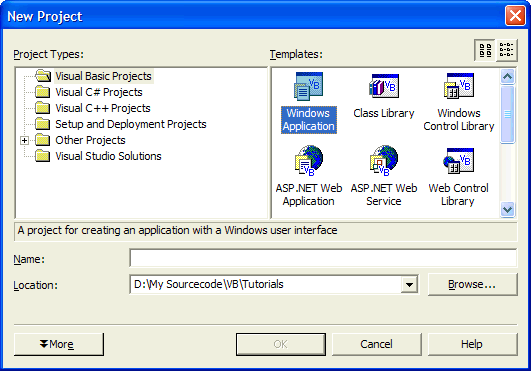531x371 pixels.
Task: Click the Browse... button
Action: point(472,284)
